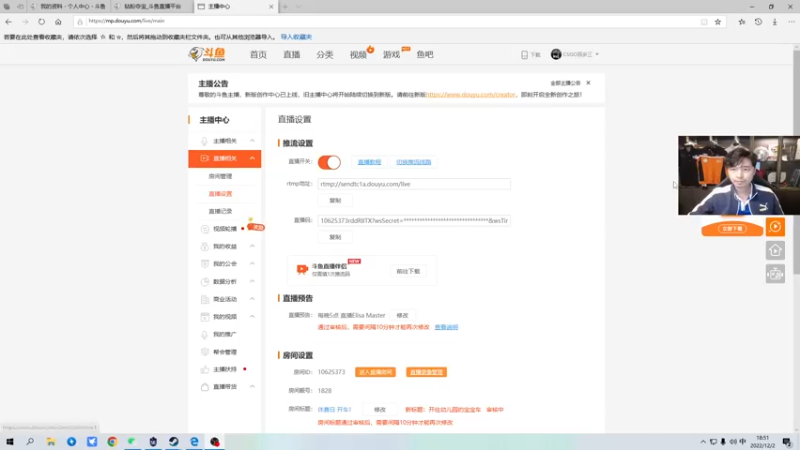
Task: Toggle the 直播开关 live broadcast switch
Action: click(329, 162)
